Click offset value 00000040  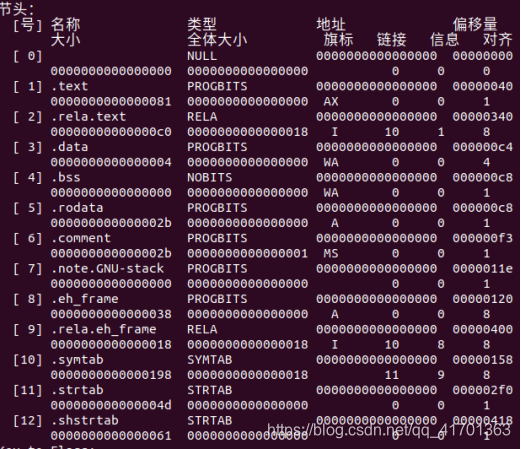[x=483, y=86]
